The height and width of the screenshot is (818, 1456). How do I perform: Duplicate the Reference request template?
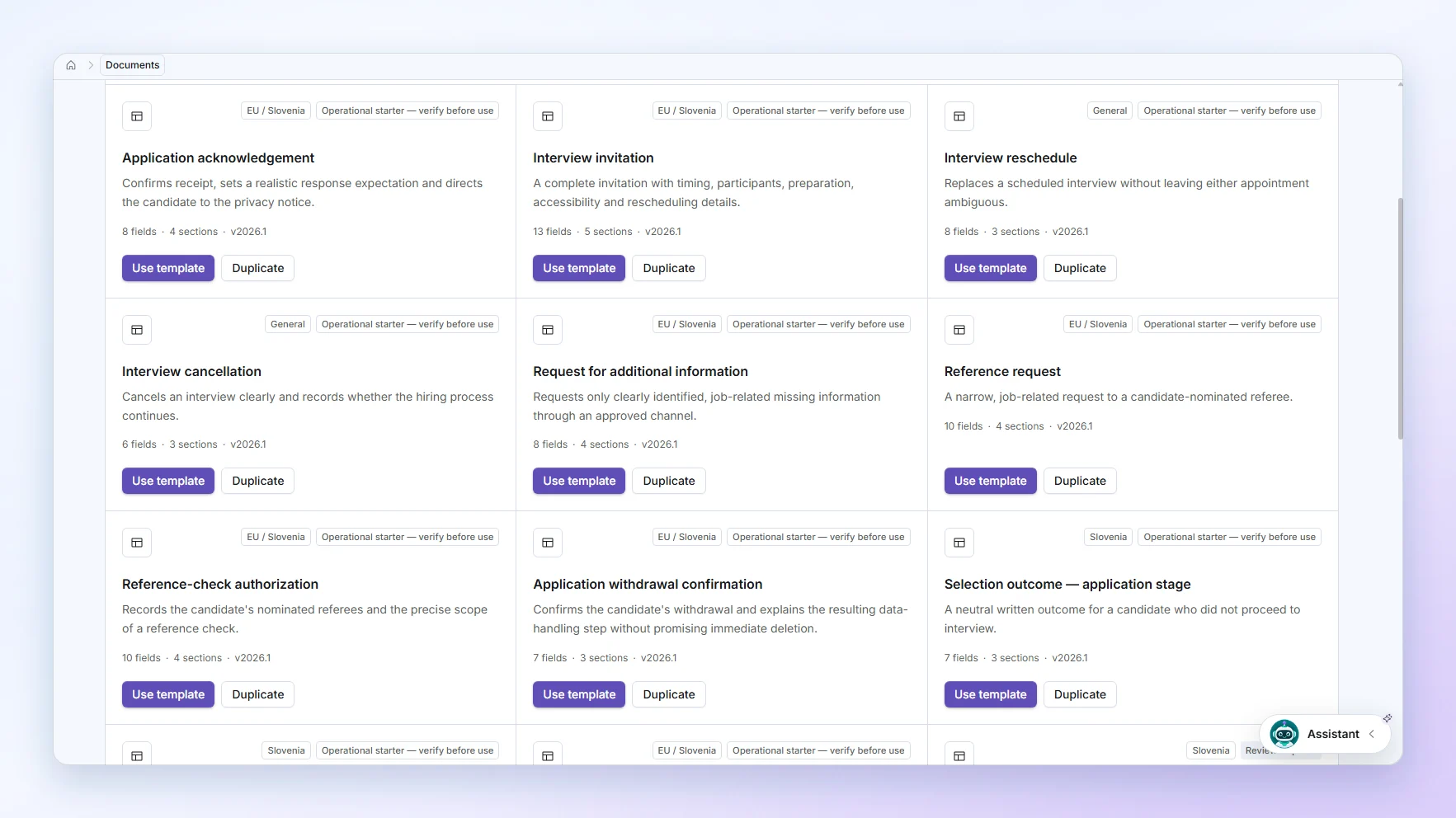click(x=1080, y=481)
